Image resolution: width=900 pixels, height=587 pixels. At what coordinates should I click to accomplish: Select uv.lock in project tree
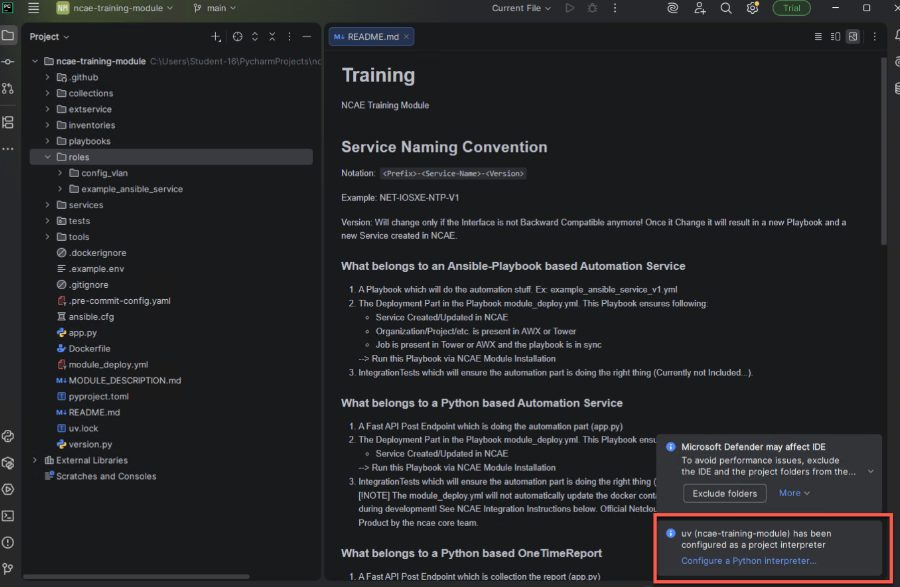tap(77, 428)
